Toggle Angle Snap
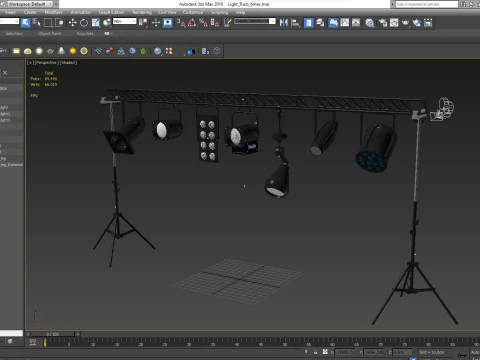Screen dimensions: 480x360 (x=192, y=23)
